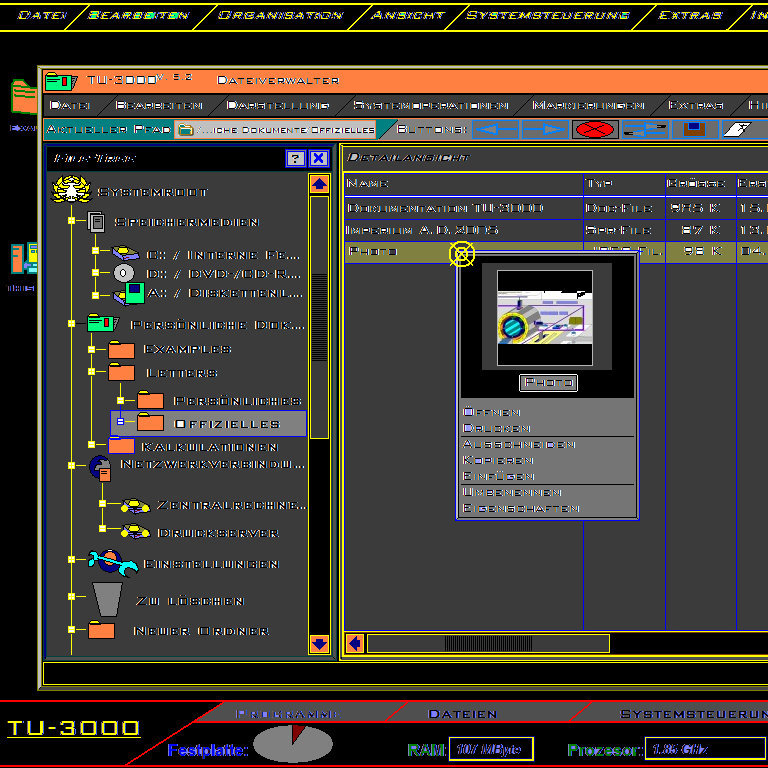Click the floppy disk save icon in toolbar

tap(694, 129)
